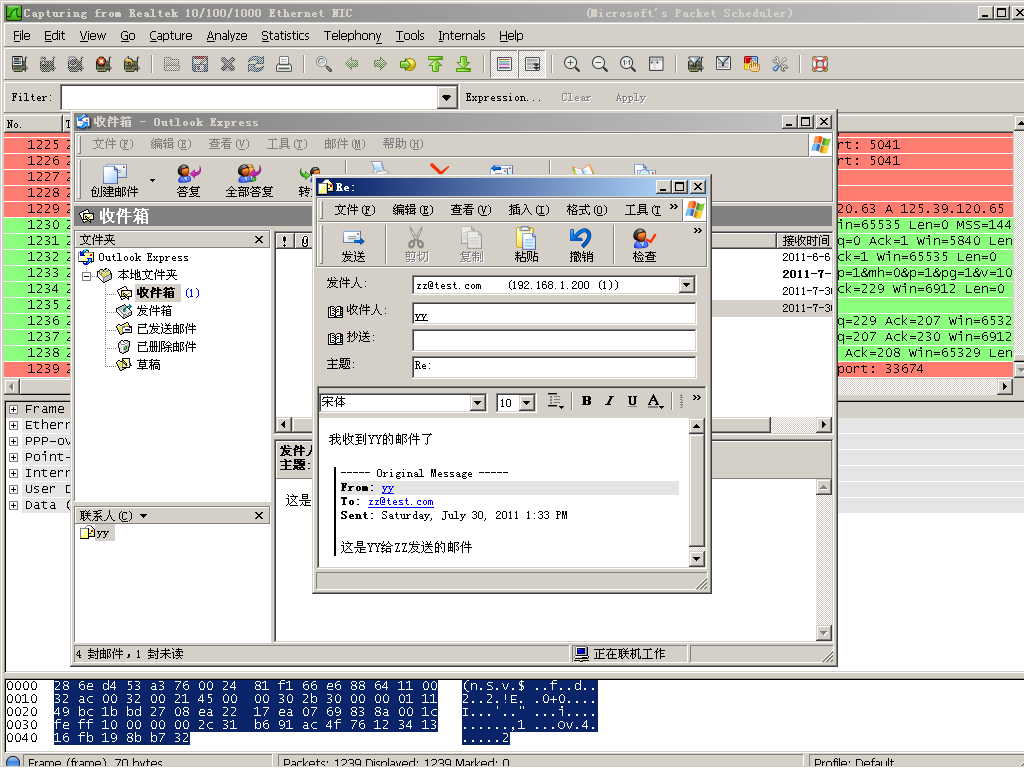Click the filter Apply button
The image size is (1024, 768).
coord(630,97)
